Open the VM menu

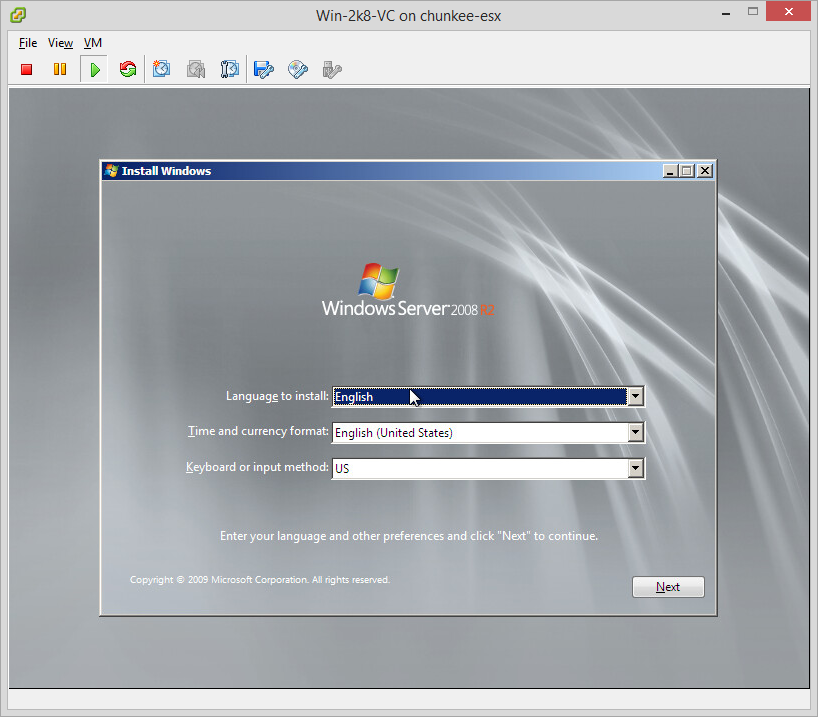click(93, 43)
